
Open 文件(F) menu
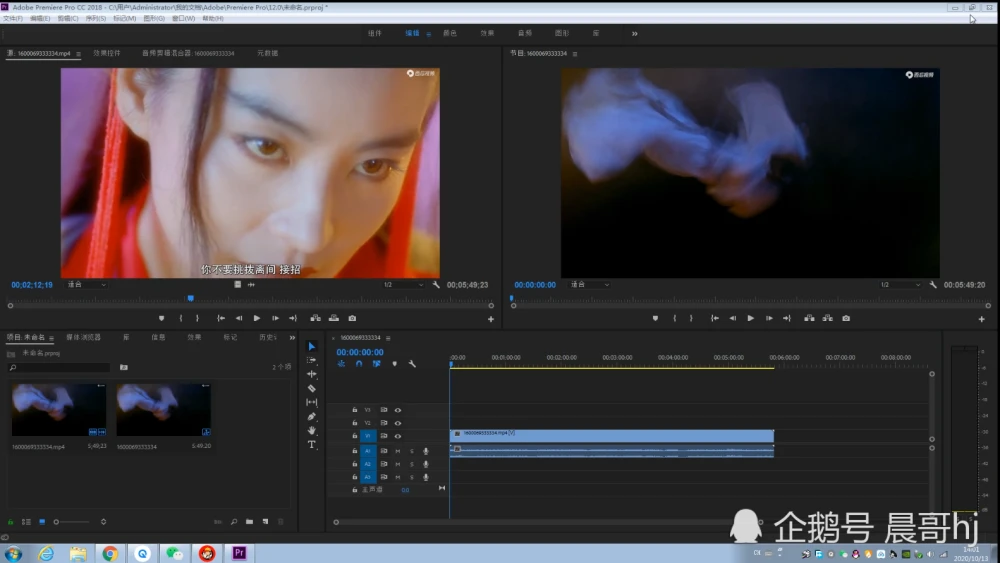point(13,18)
